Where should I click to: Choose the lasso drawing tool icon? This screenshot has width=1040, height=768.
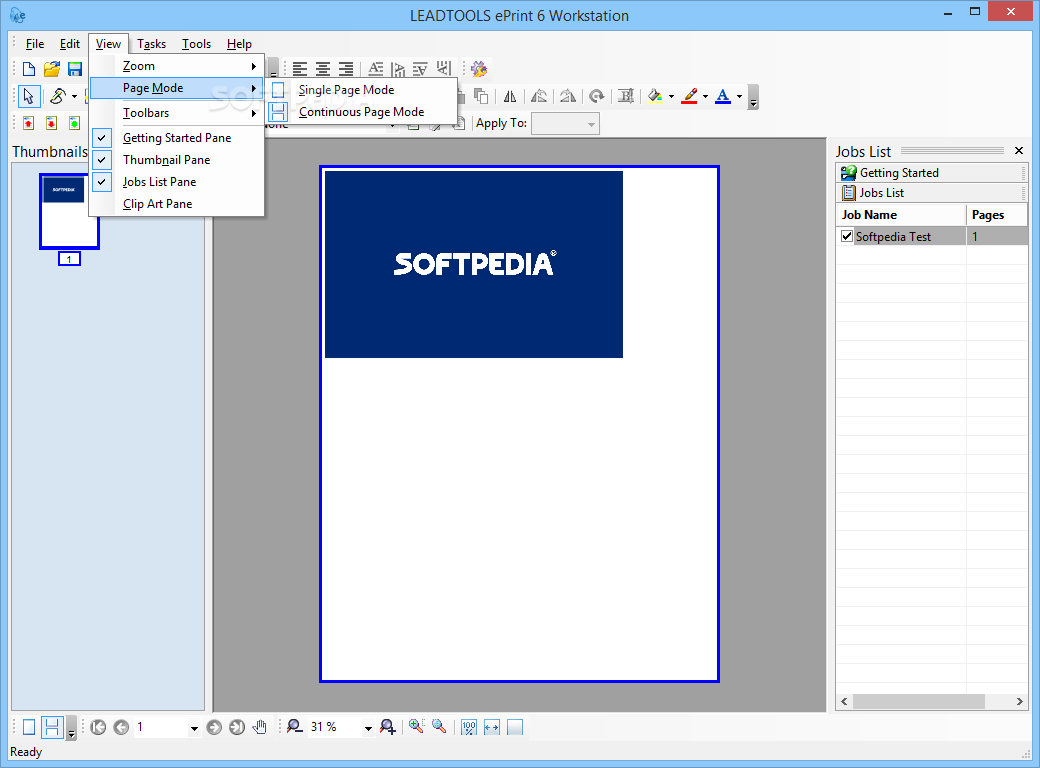pyautogui.click(x=58, y=96)
